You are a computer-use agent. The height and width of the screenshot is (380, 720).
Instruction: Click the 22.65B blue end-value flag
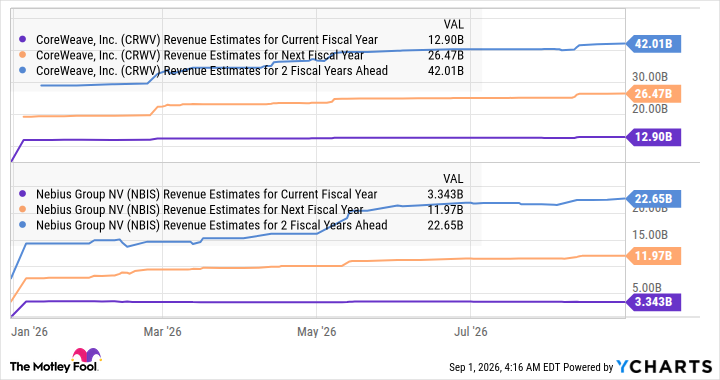[653, 199]
